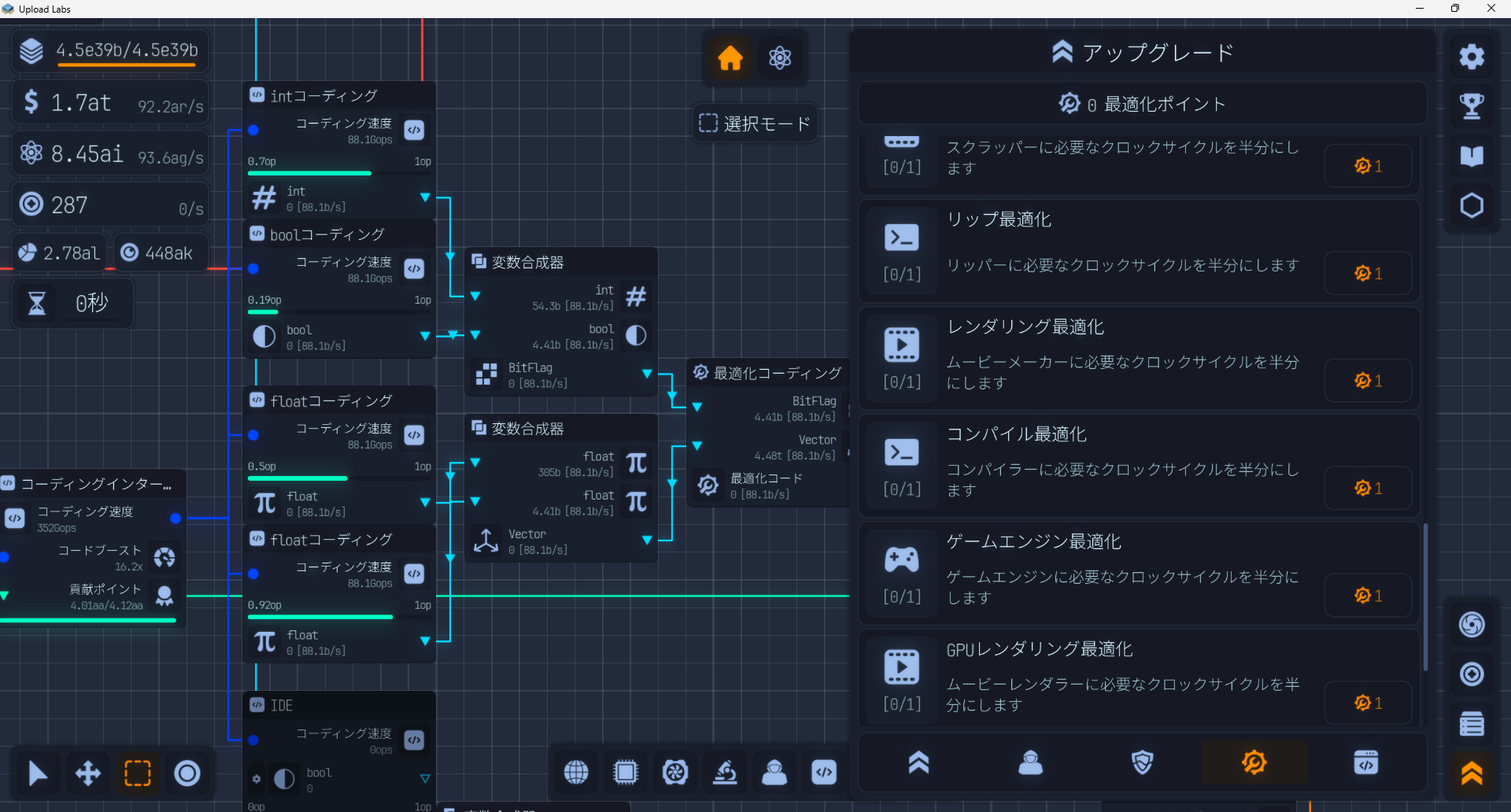Toggle the circle tool in bottom-left toolbar
Viewport: 1511px width, 812px height.
tap(187, 773)
